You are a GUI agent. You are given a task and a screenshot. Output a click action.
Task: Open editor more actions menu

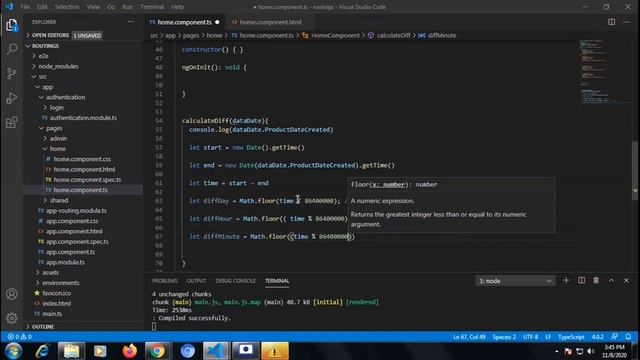pyautogui.click(x=627, y=22)
